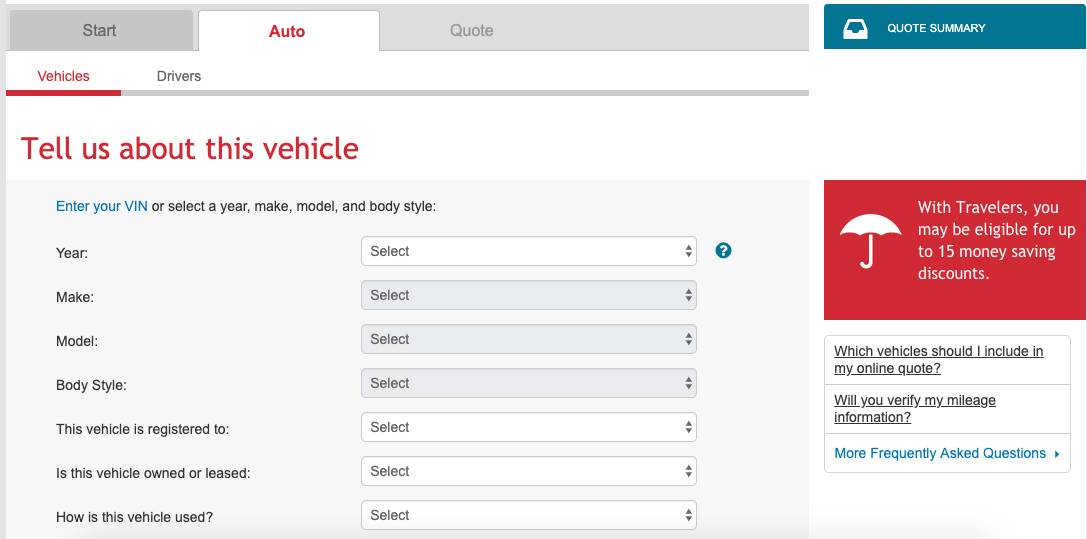This screenshot has width=1087, height=539.
Task: Click the Quote Summary inbox icon
Action: pos(856,29)
